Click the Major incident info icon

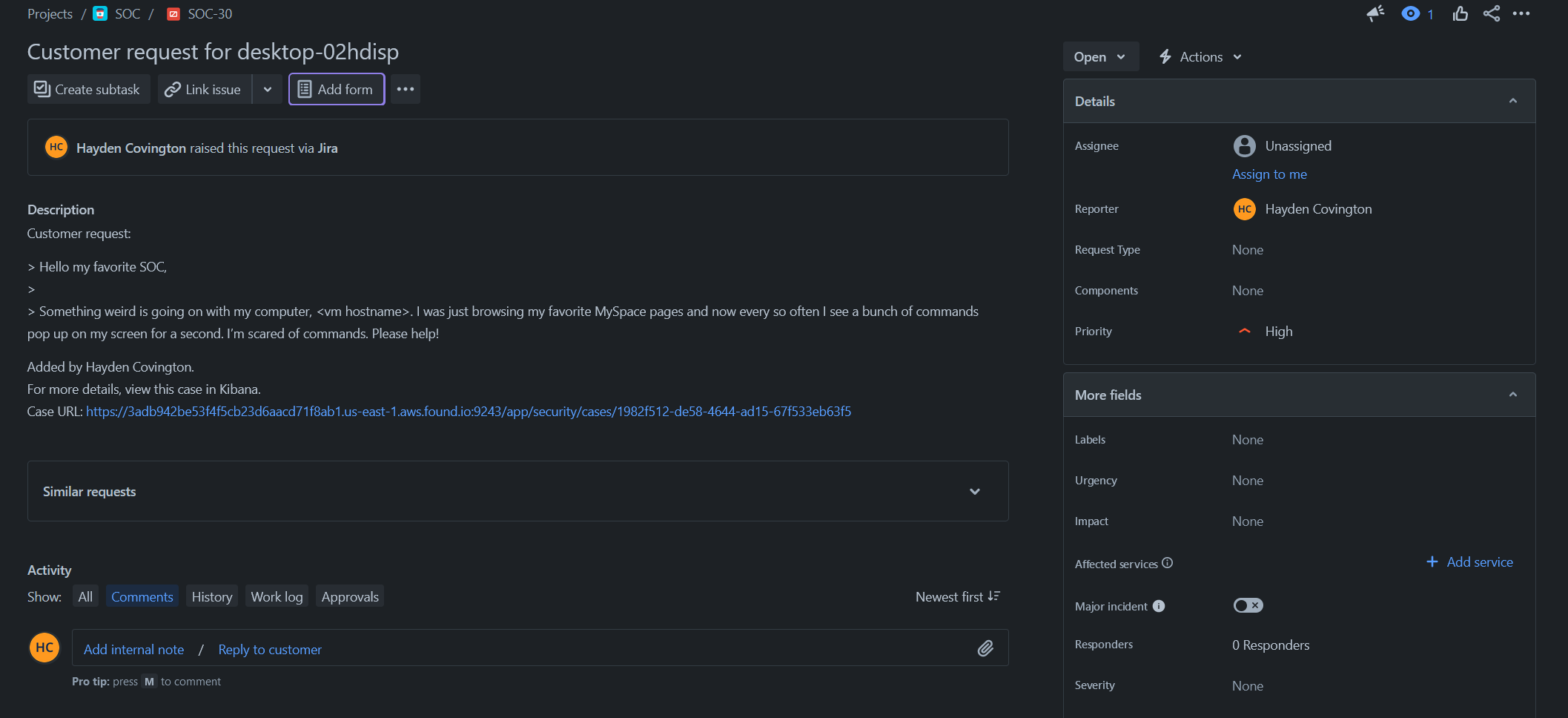point(1159,606)
